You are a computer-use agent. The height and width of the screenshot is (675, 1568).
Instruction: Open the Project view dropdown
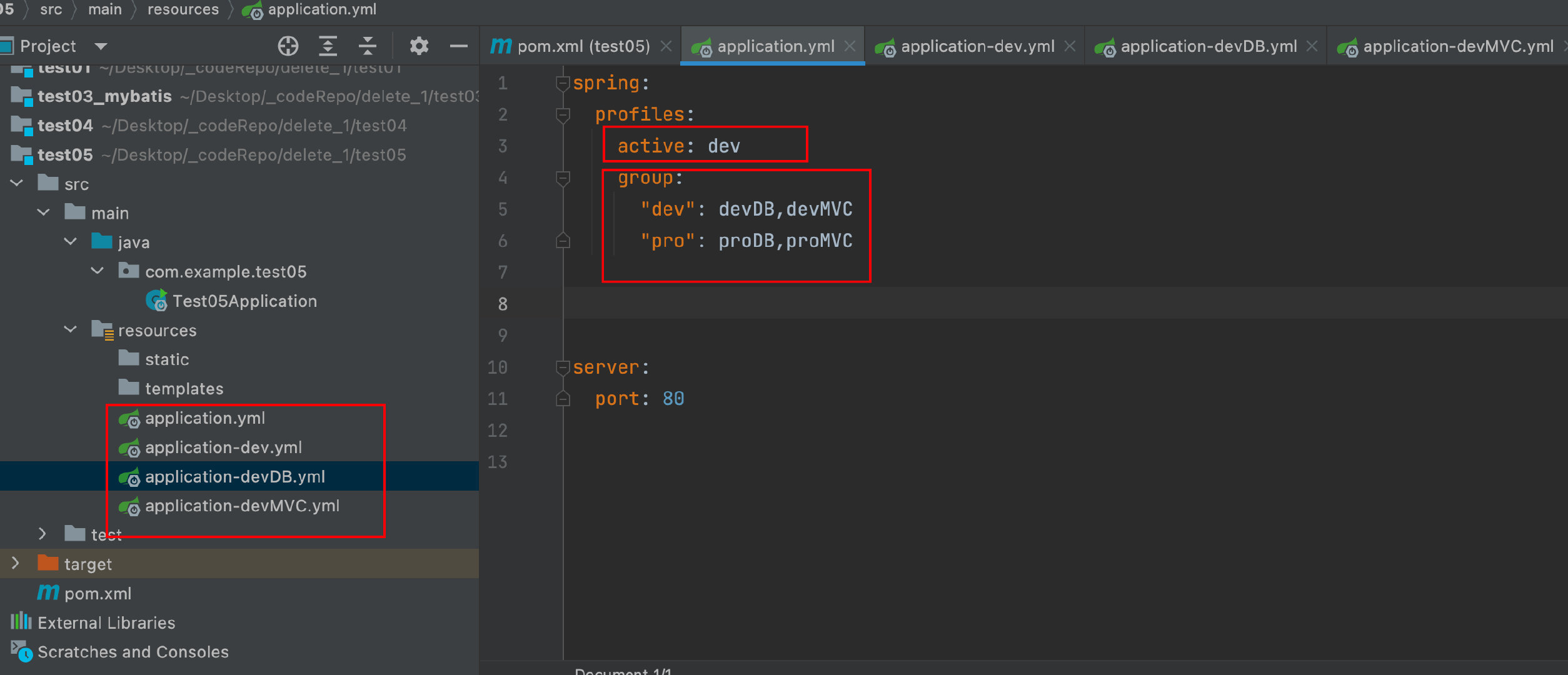pyautogui.click(x=101, y=46)
